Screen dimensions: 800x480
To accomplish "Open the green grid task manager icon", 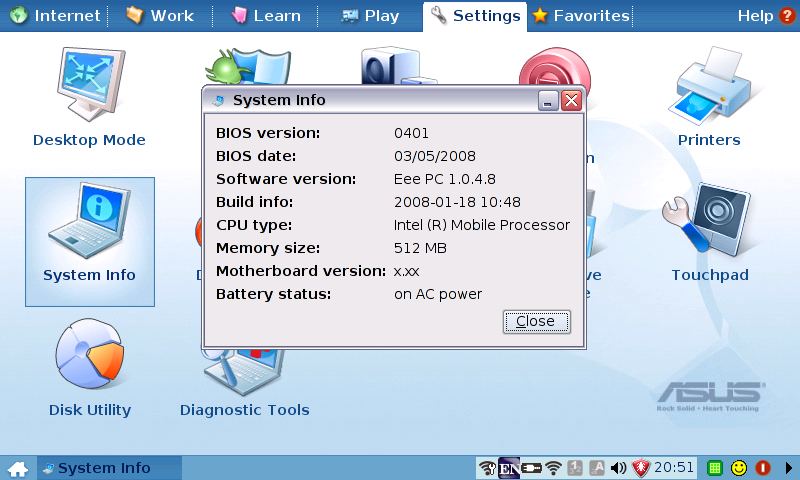I will [715, 468].
